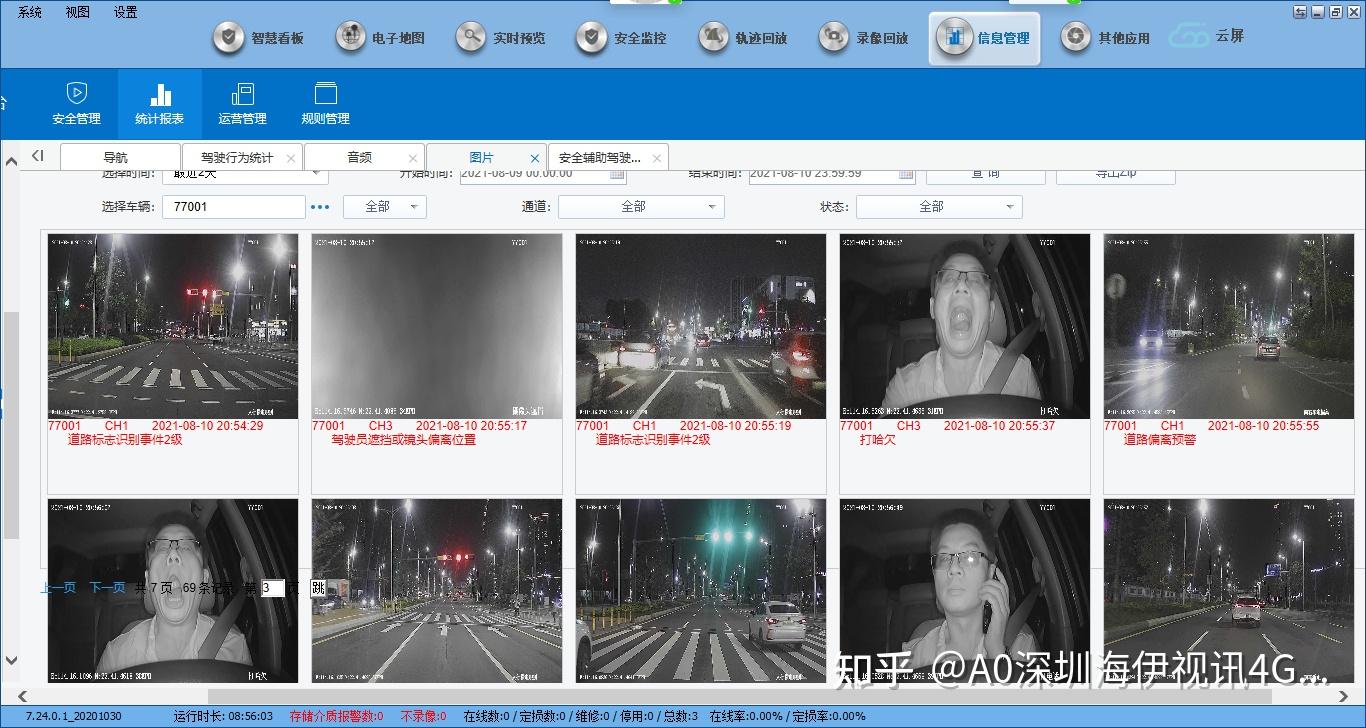Click the left panel scroll down arrow
The height and width of the screenshot is (728, 1366).
click(11, 660)
